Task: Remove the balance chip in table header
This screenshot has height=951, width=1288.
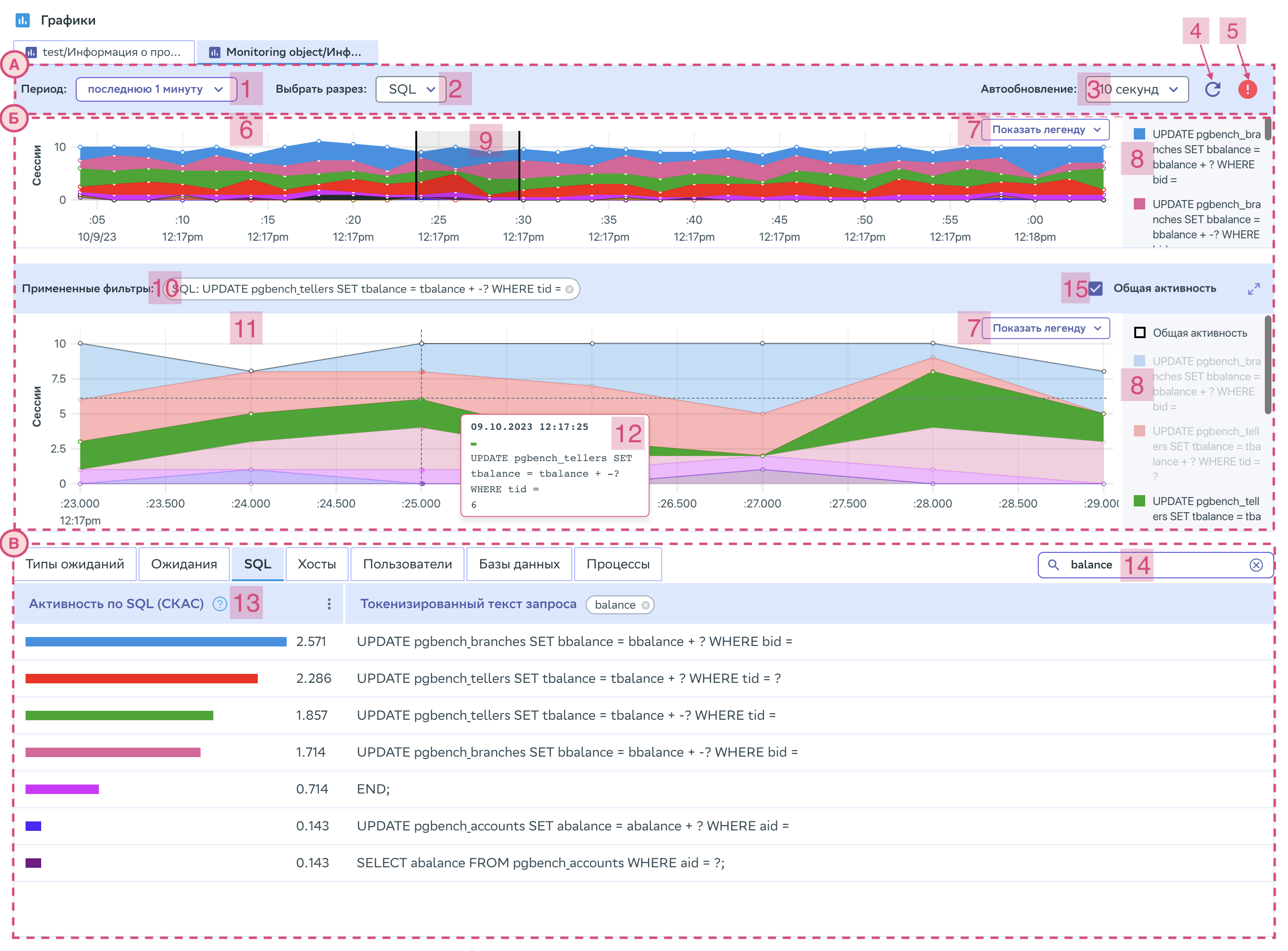Action: (x=646, y=605)
